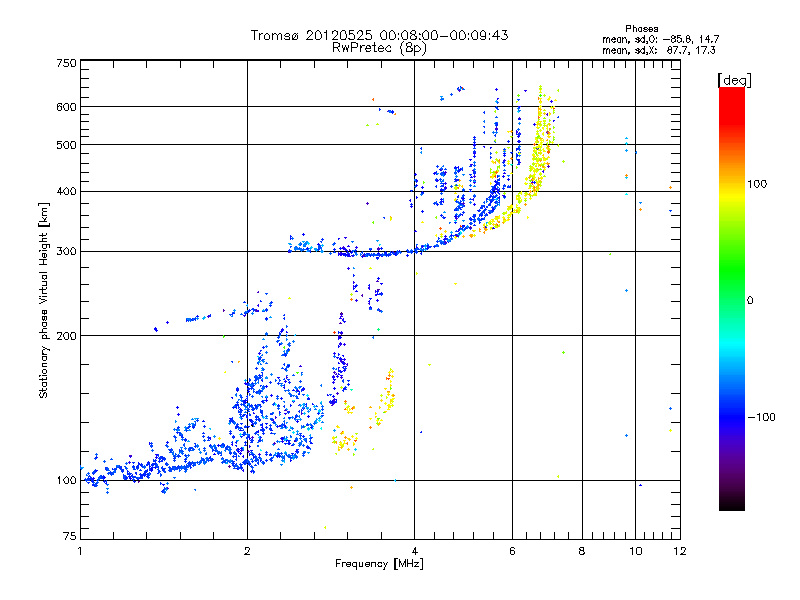The width and height of the screenshot is (800, 600).
Task: Click the y-axis tick label '400'
Action: (x=66, y=192)
